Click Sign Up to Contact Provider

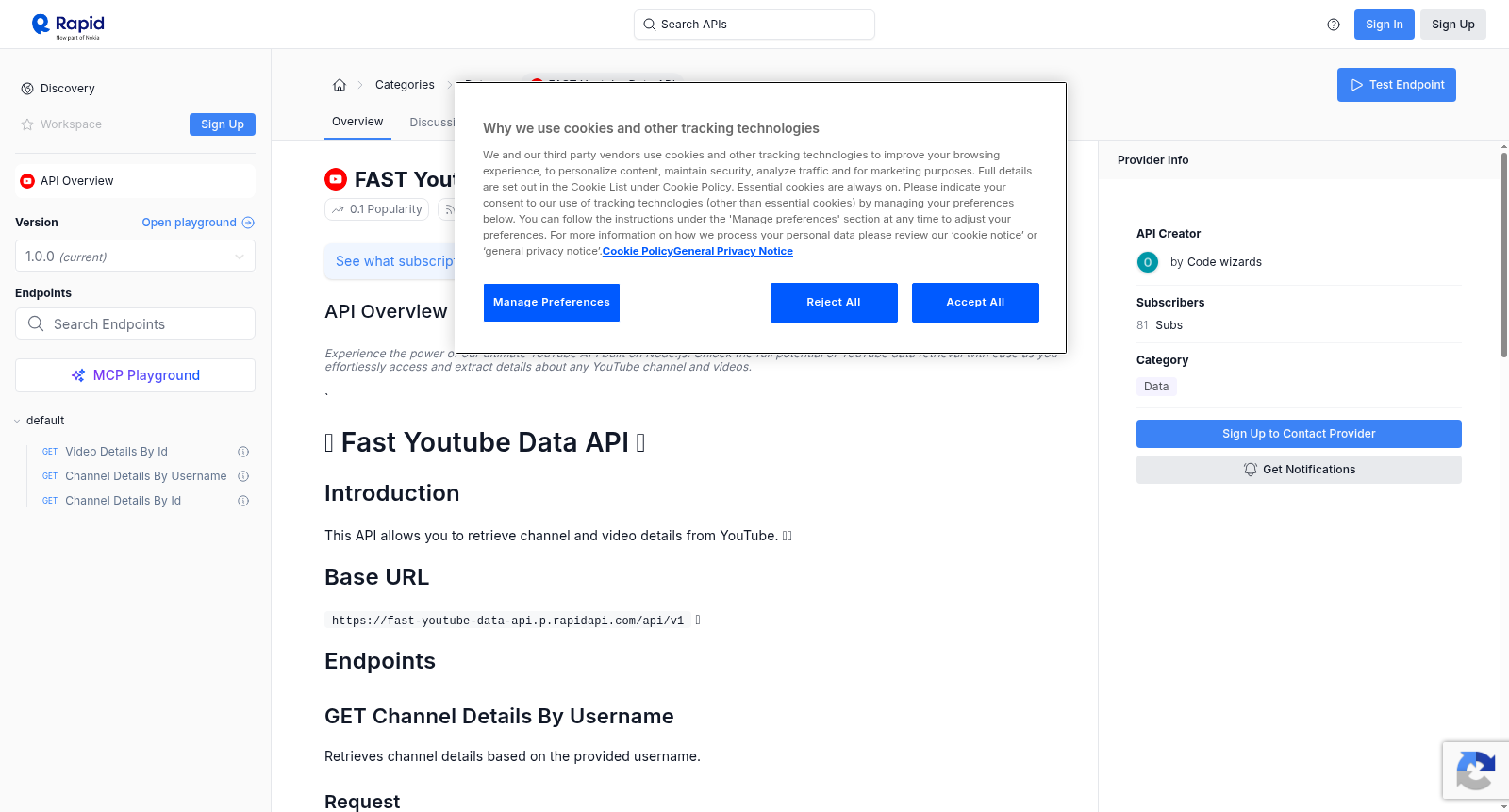tap(1299, 434)
